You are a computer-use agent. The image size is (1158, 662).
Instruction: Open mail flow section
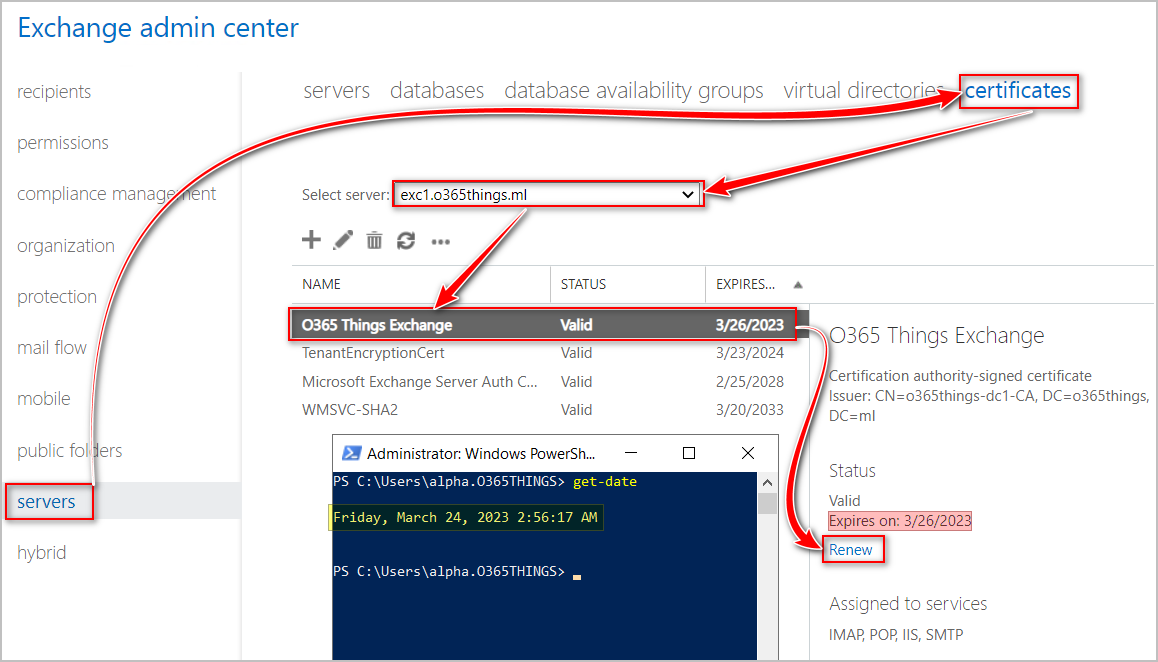pyautogui.click(x=52, y=347)
